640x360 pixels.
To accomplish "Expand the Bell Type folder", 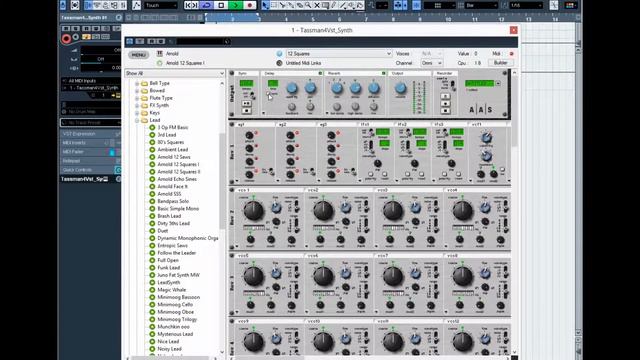I will pyautogui.click(x=137, y=83).
